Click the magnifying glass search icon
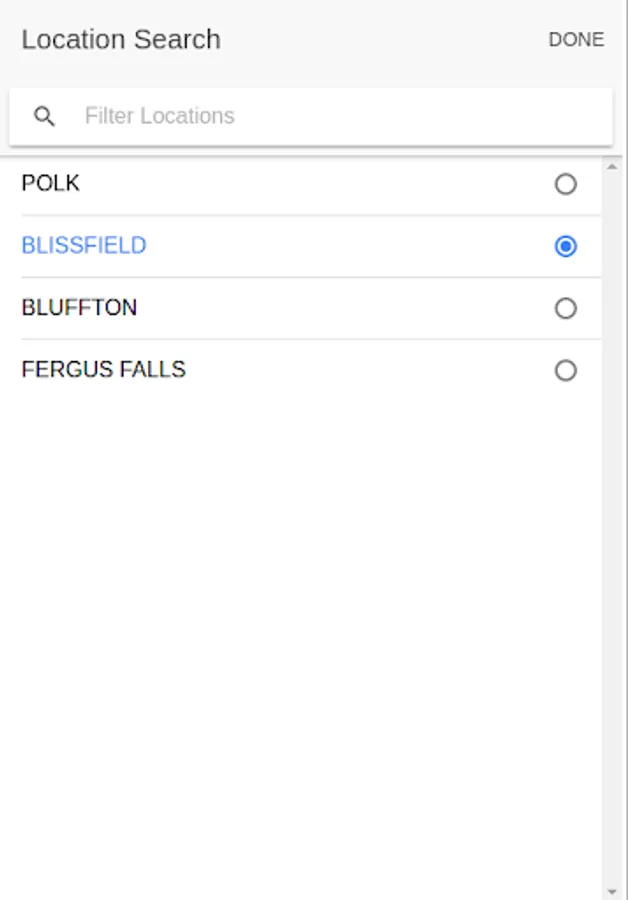This screenshot has width=628, height=900. pyautogui.click(x=44, y=116)
